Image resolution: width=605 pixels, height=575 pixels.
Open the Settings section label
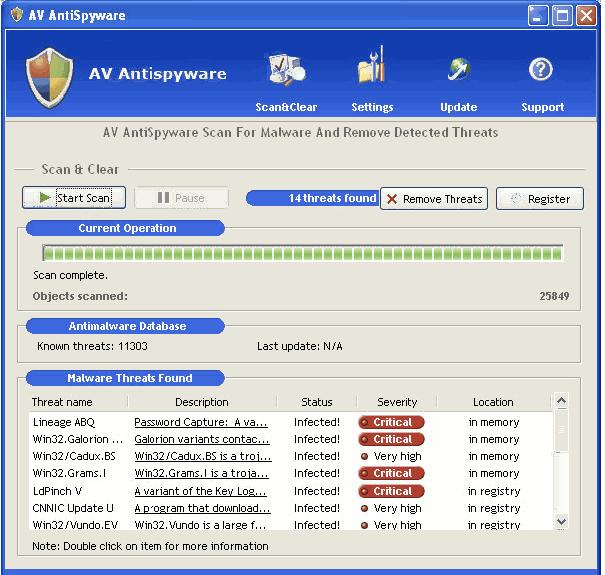(372, 107)
